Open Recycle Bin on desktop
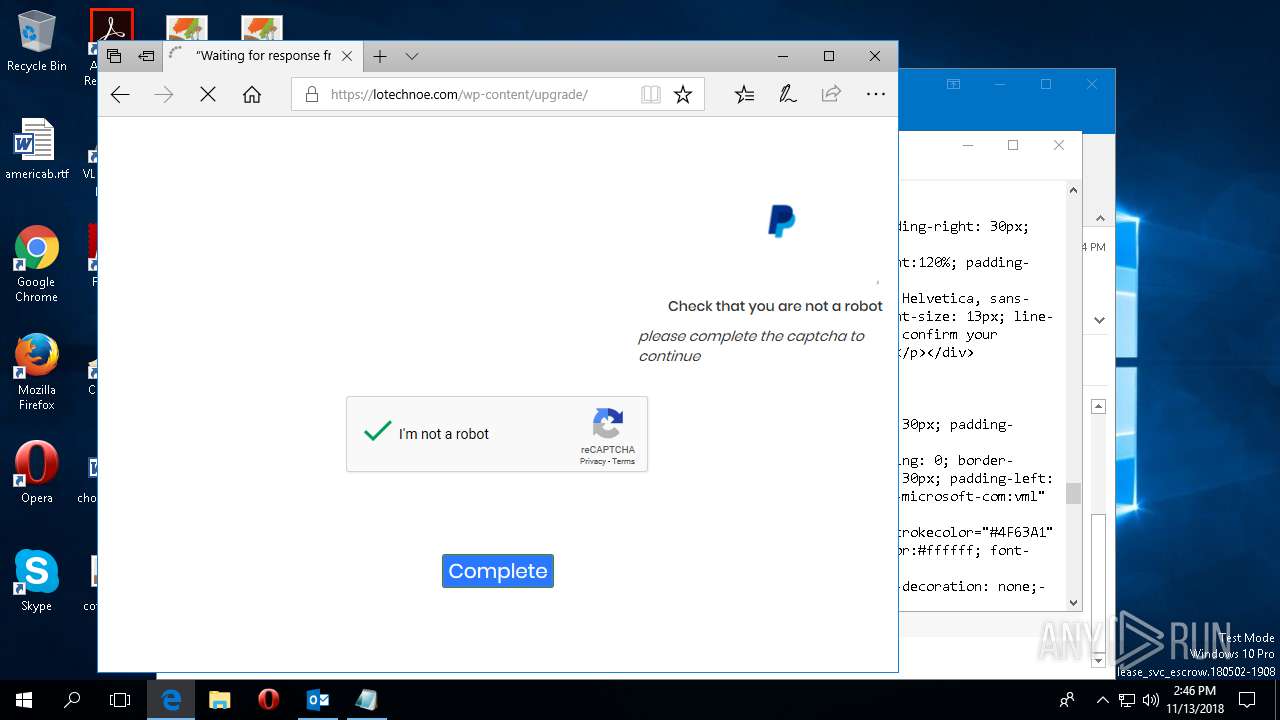The height and width of the screenshot is (720, 1280). pyautogui.click(x=37, y=41)
